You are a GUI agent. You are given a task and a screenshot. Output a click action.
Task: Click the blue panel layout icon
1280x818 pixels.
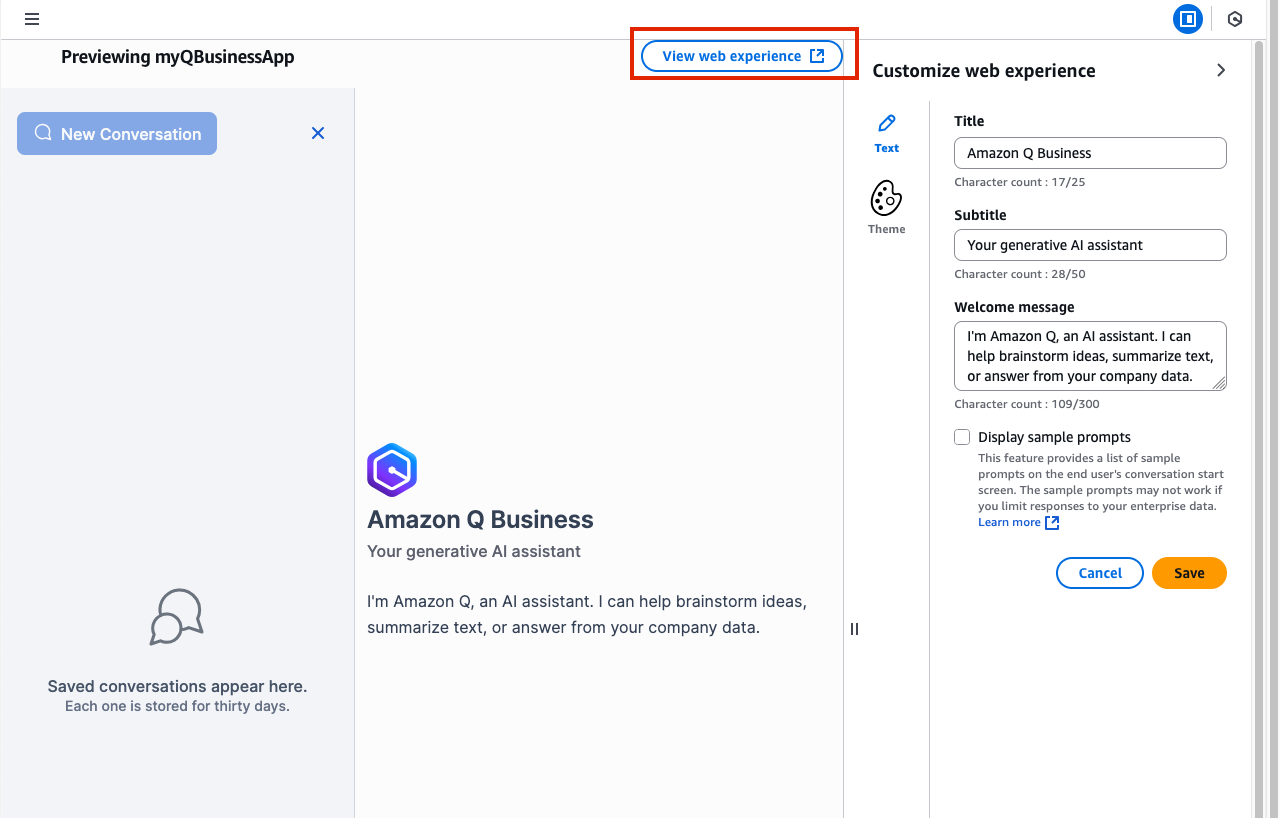pyautogui.click(x=1188, y=19)
